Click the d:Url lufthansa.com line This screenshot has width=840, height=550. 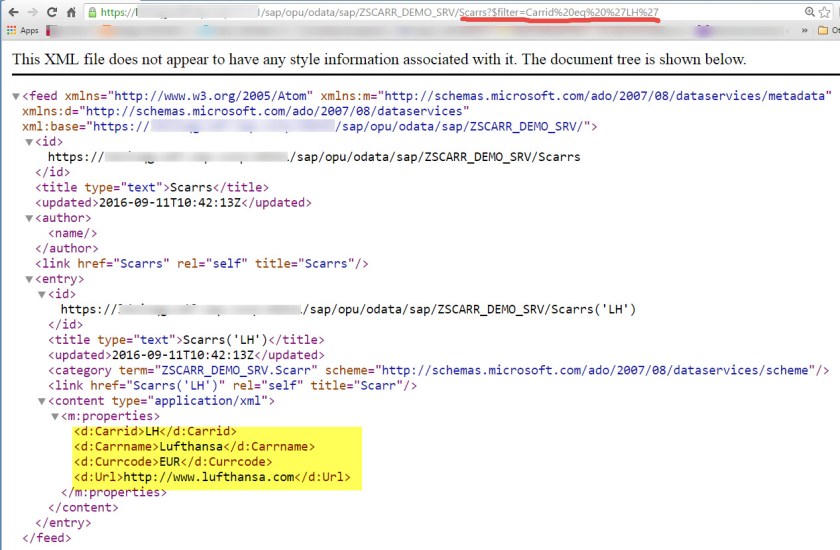point(212,477)
